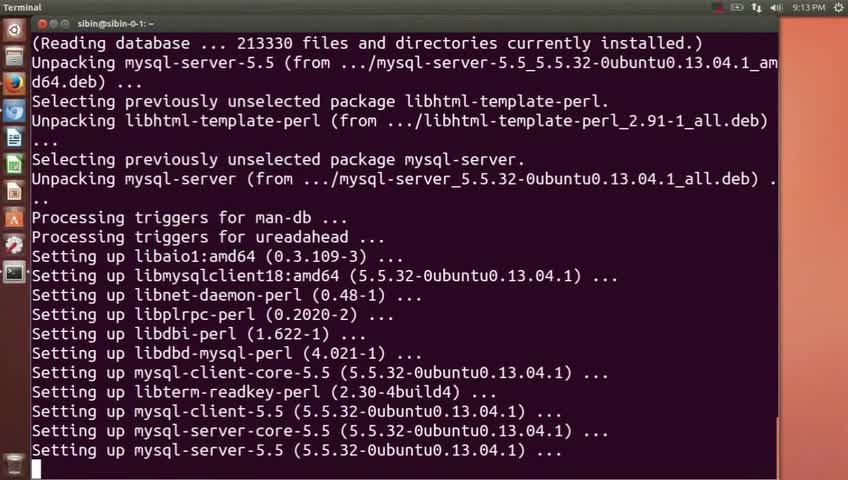The width and height of the screenshot is (848, 480).
Task: Open System Settings wrench icon in launcher
Action: click(14, 245)
